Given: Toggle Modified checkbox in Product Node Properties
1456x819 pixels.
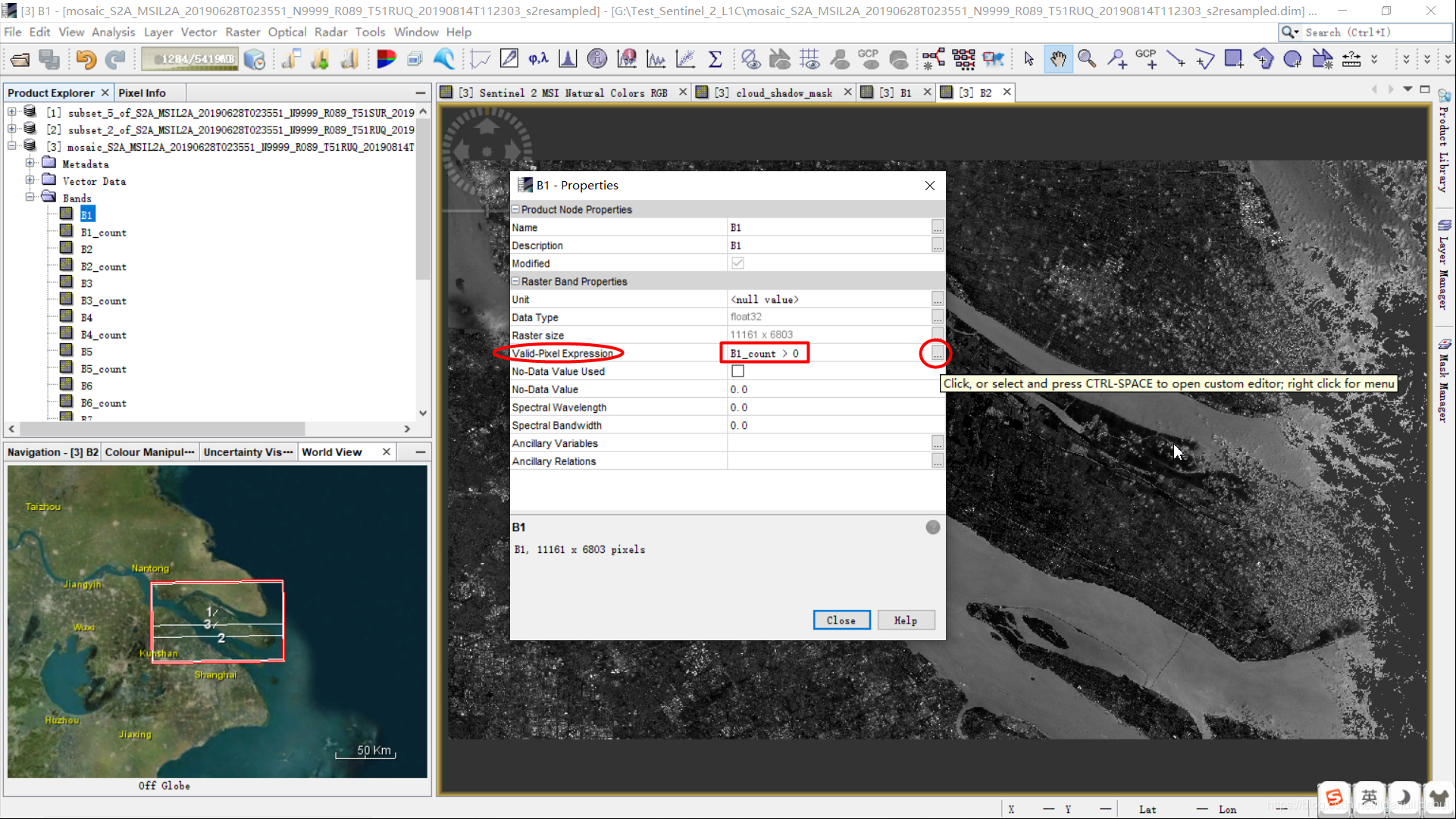Looking at the screenshot, I should [x=737, y=263].
